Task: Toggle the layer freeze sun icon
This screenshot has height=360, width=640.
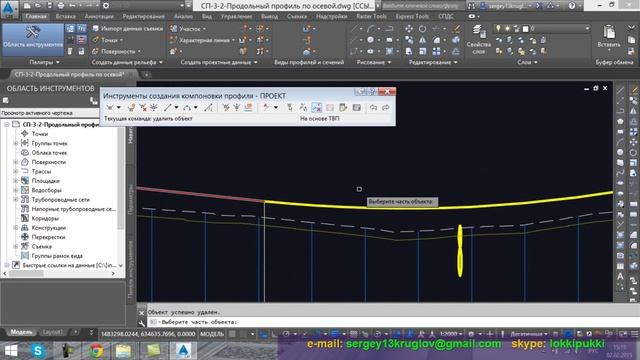Action: click(x=507, y=29)
